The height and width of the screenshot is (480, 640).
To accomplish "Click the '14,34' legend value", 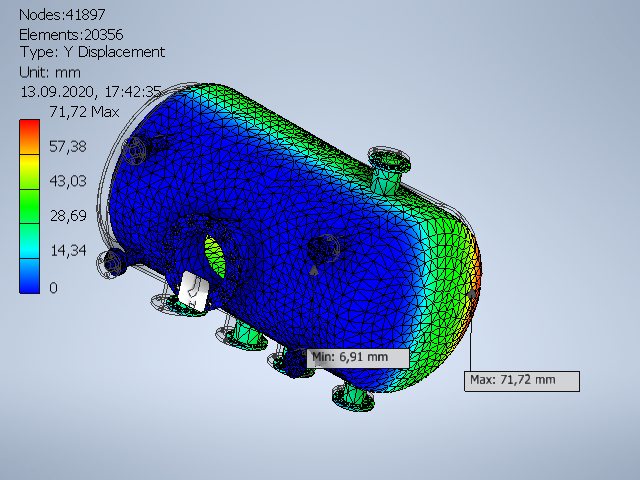I will [68, 250].
